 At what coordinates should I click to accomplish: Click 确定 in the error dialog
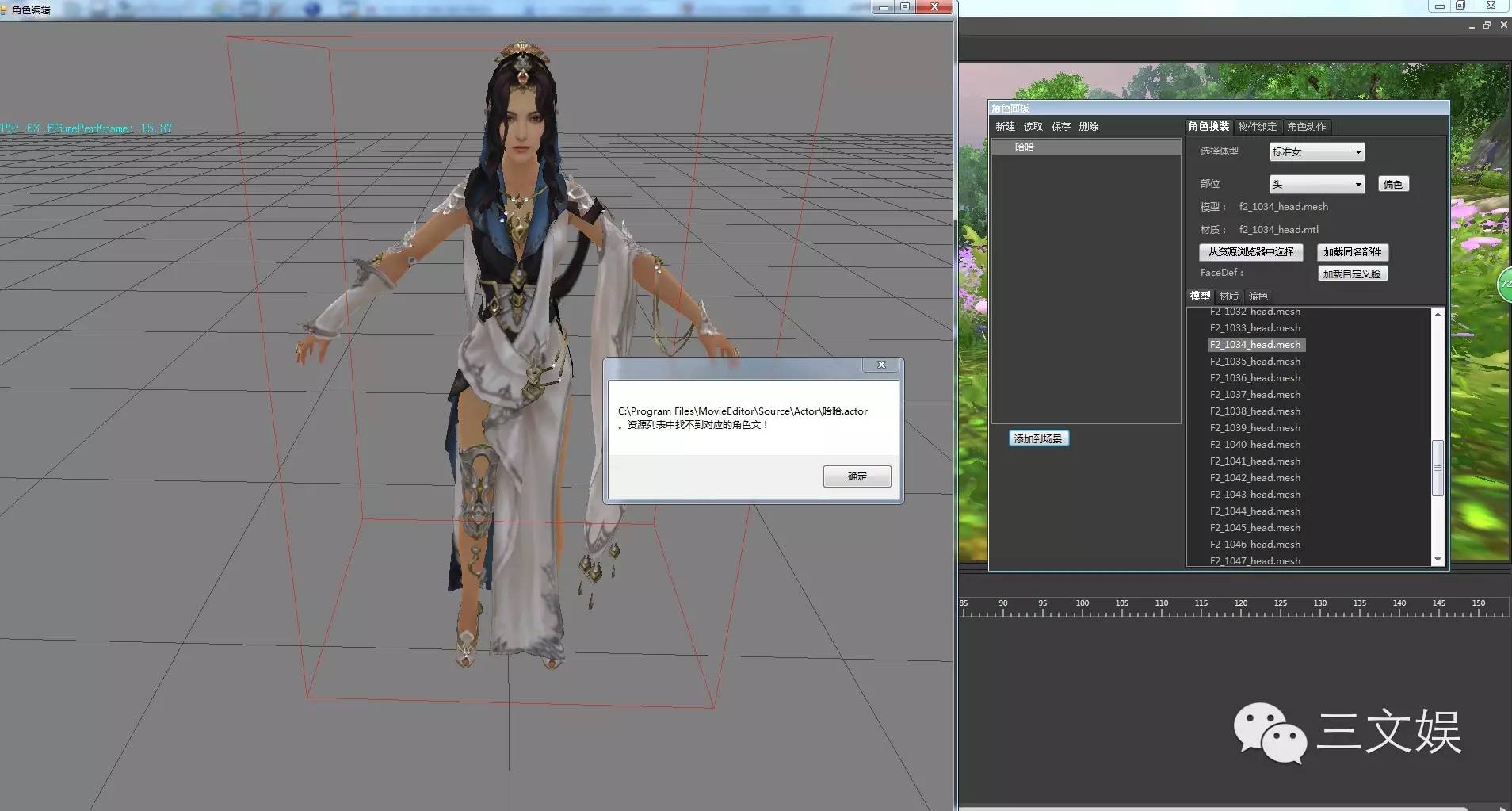click(857, 476)
